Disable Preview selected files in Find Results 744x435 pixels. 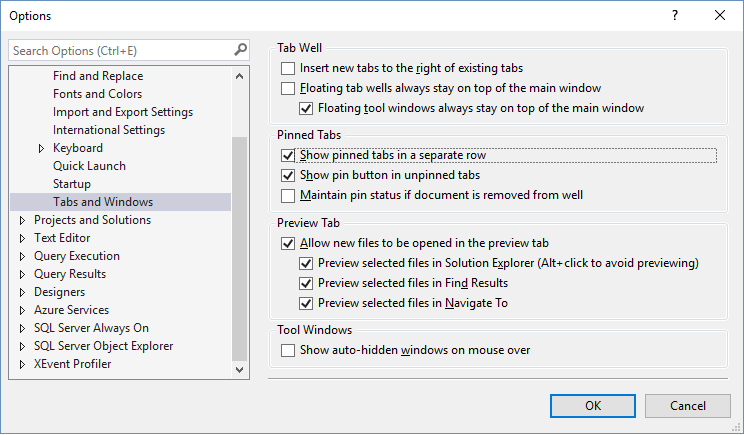click(307, 283)
